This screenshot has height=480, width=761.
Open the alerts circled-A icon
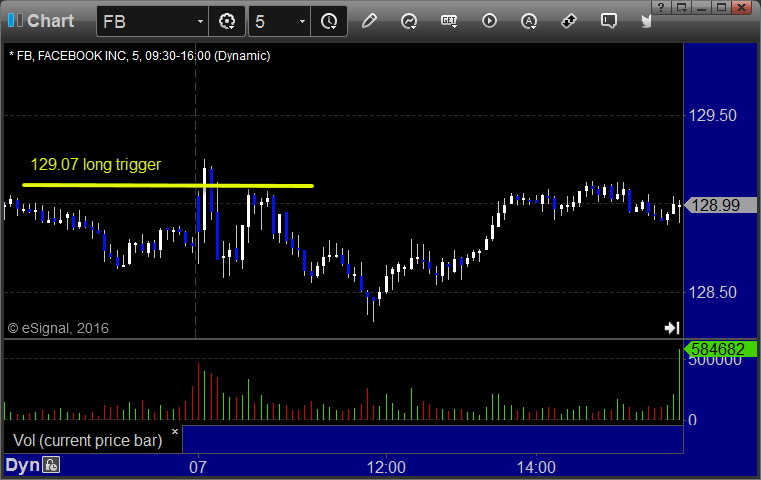pyautogui.click(x=529, y=21)
